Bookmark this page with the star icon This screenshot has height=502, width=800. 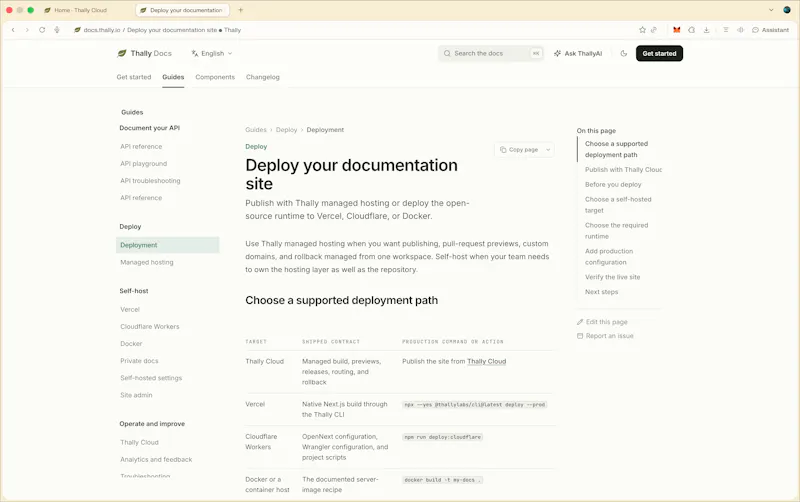point(642,30)
